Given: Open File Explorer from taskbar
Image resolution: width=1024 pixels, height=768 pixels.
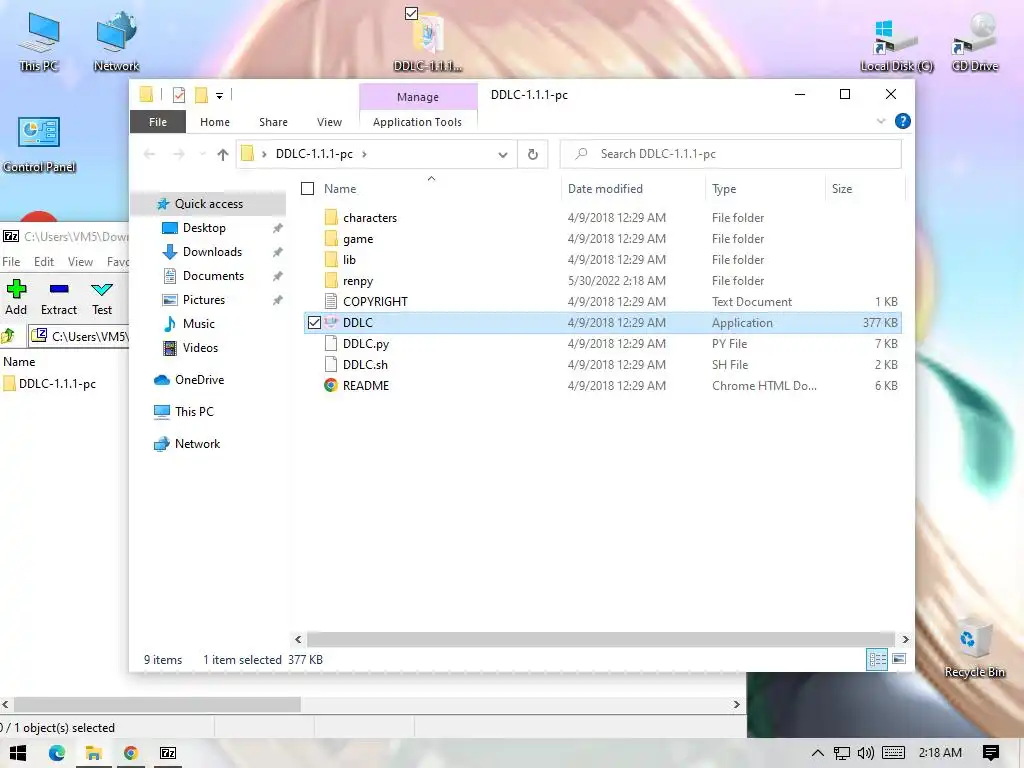Looking at the screenshot, I should [93, 753].
